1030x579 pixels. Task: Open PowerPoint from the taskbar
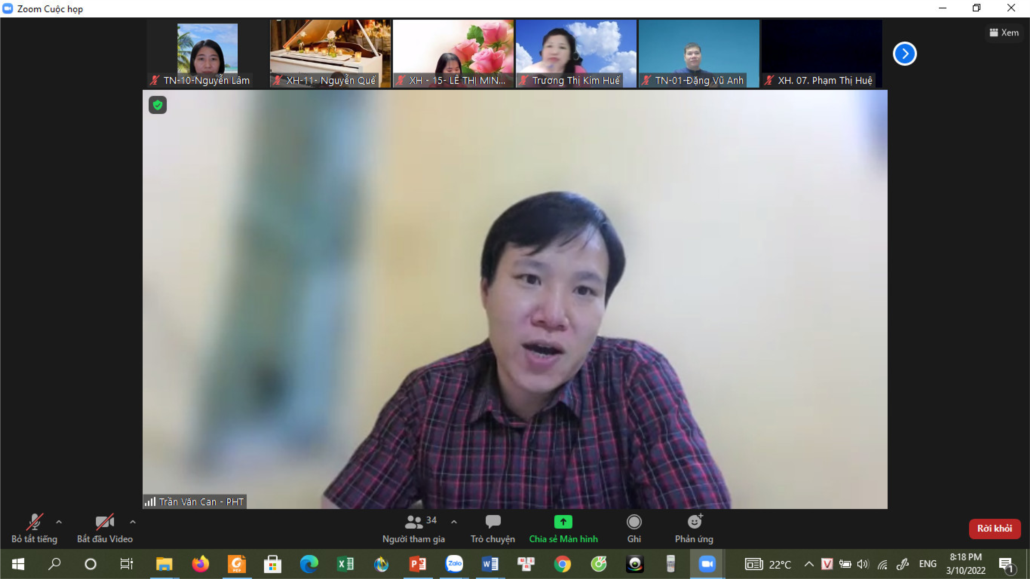[418, 564]
